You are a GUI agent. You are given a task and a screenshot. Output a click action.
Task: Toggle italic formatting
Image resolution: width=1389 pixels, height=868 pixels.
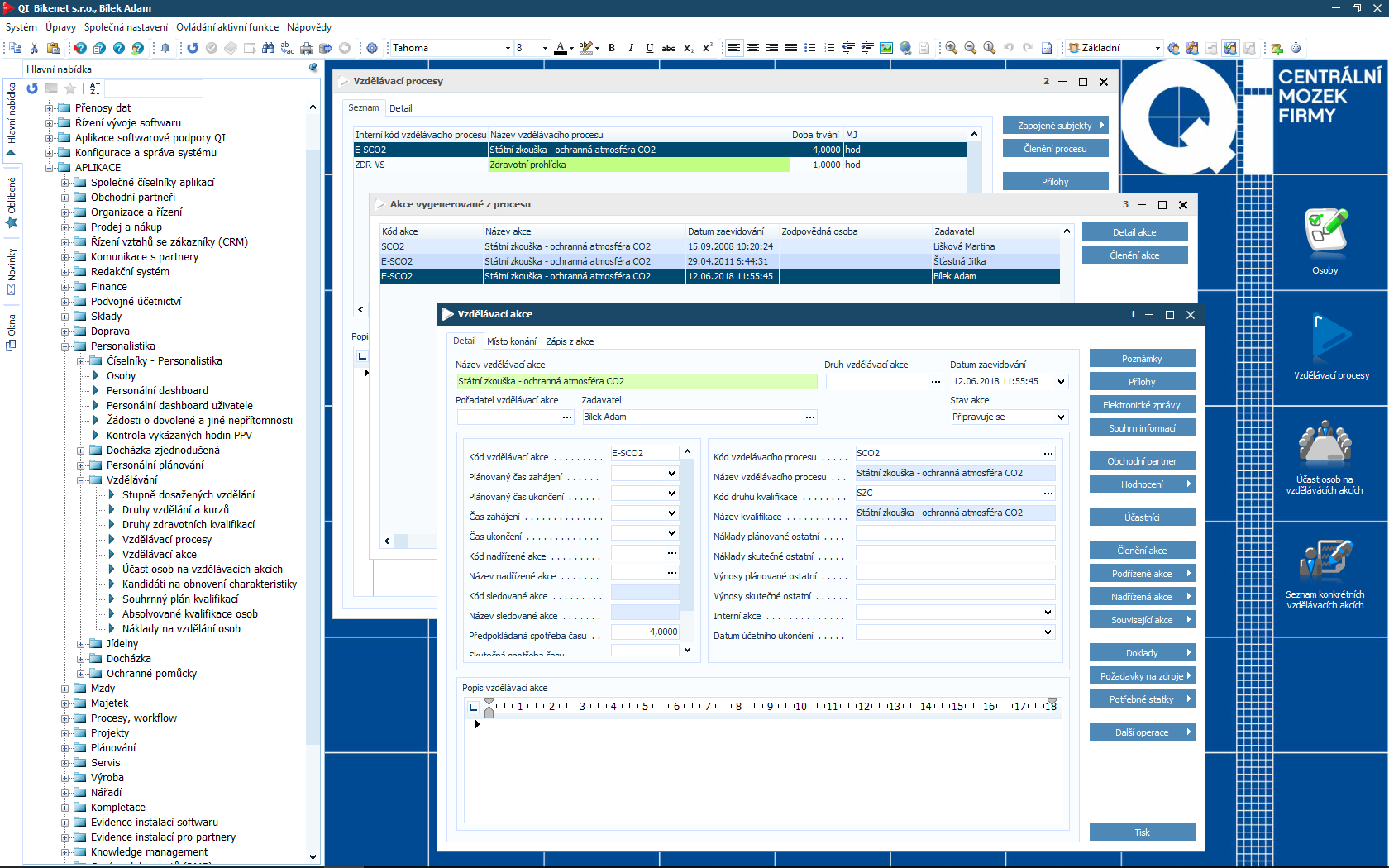pos(631,48)
